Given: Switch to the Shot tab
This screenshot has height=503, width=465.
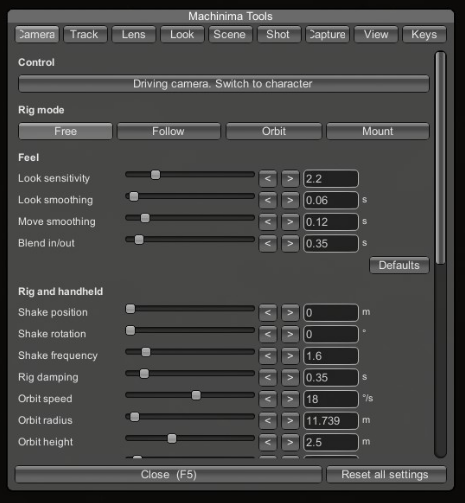Looking at the screenshot, I should pyautogui.click(x=279, y=34).
